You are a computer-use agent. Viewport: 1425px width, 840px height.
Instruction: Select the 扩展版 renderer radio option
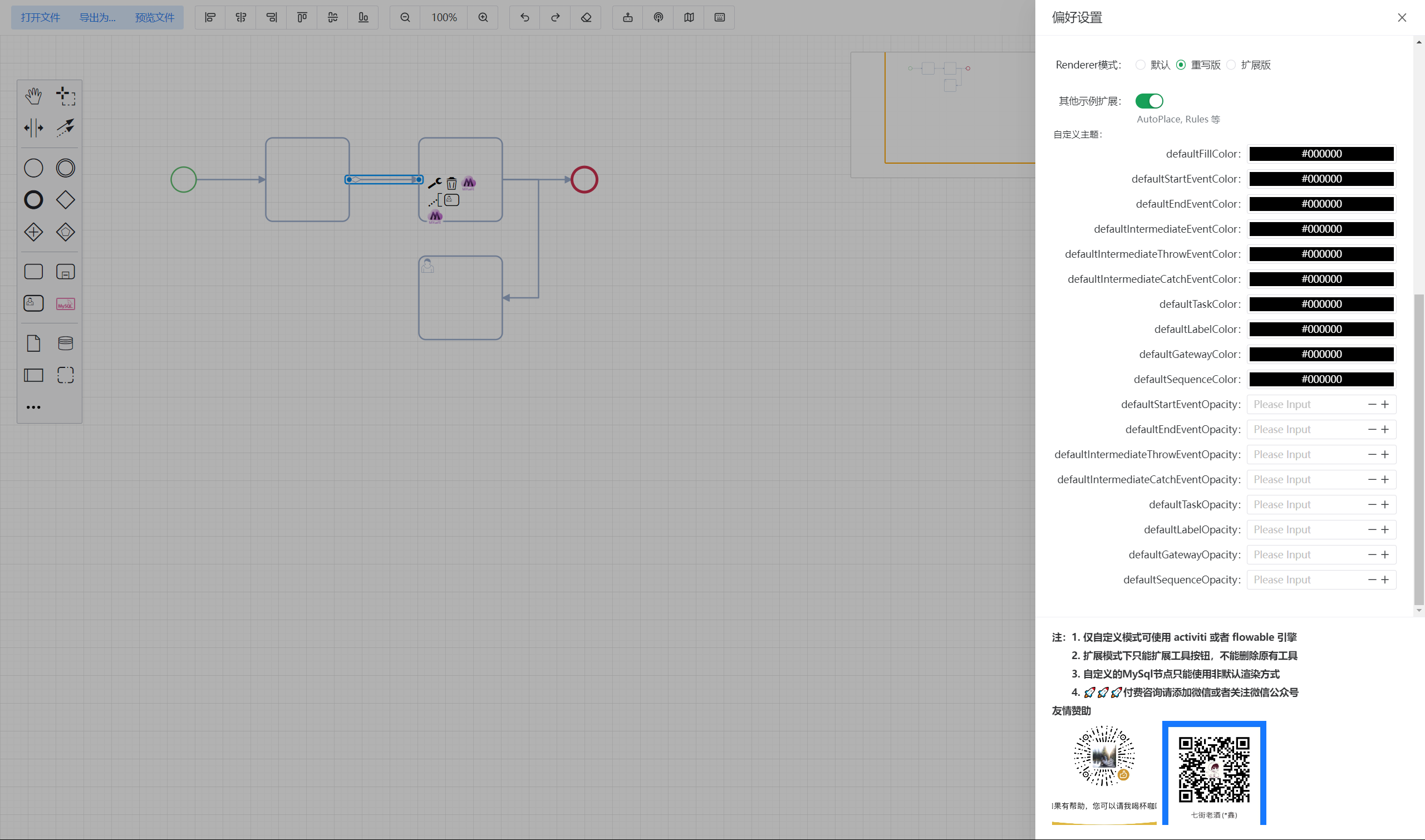(1231, 65)
